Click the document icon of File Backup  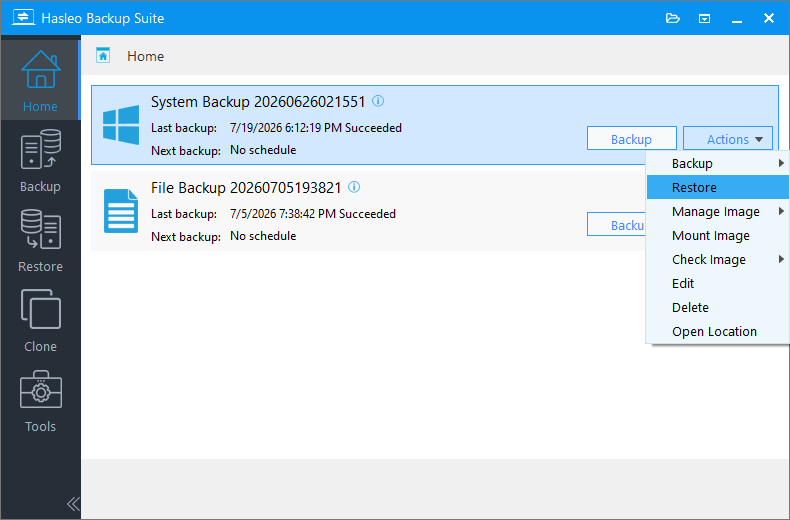coord(121,211)
